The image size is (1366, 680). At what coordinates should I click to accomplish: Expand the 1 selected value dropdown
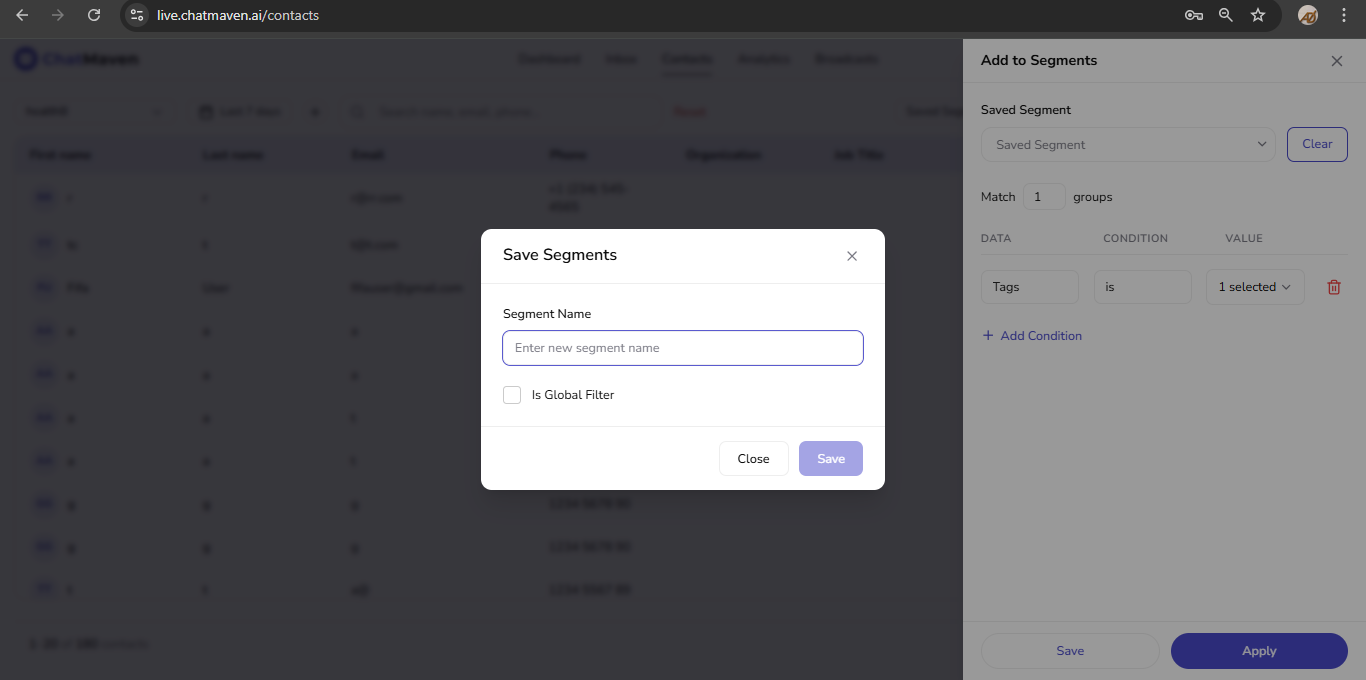click(x=1255, y=287)
